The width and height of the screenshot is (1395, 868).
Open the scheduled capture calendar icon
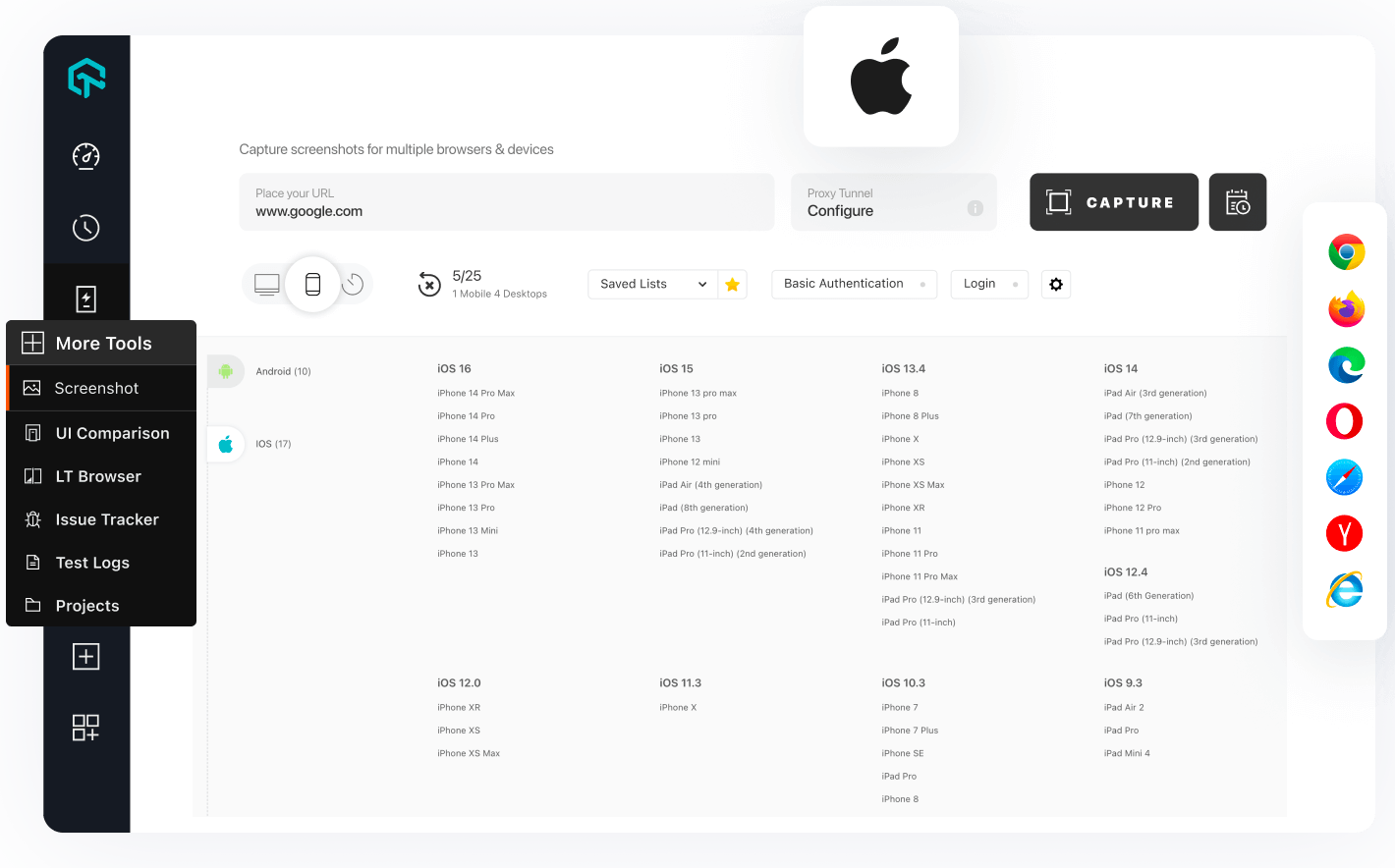(x=1237, y=201)
